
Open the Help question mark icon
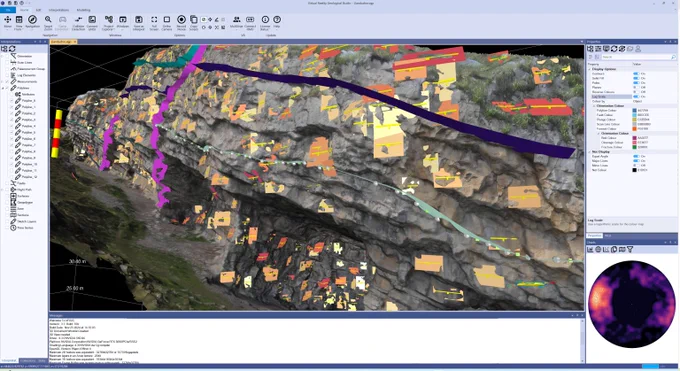277,20
